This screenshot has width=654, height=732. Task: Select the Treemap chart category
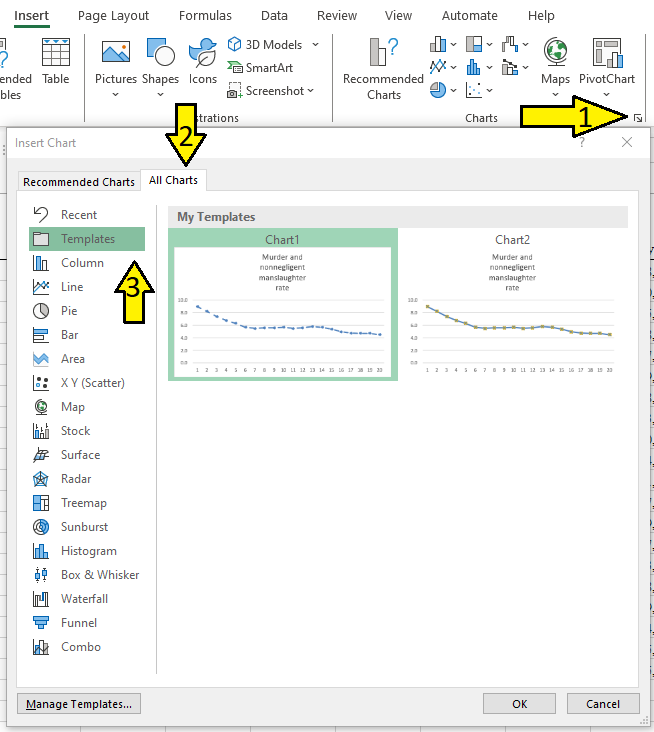(x=83, y=503)
